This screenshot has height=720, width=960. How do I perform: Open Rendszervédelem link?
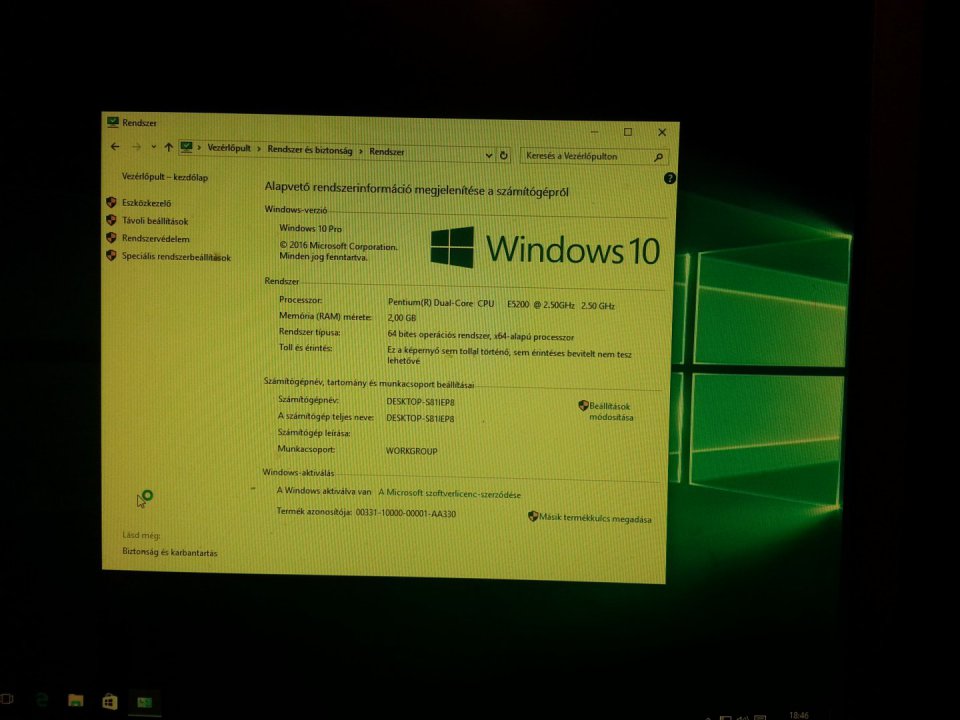coord(156,239)
